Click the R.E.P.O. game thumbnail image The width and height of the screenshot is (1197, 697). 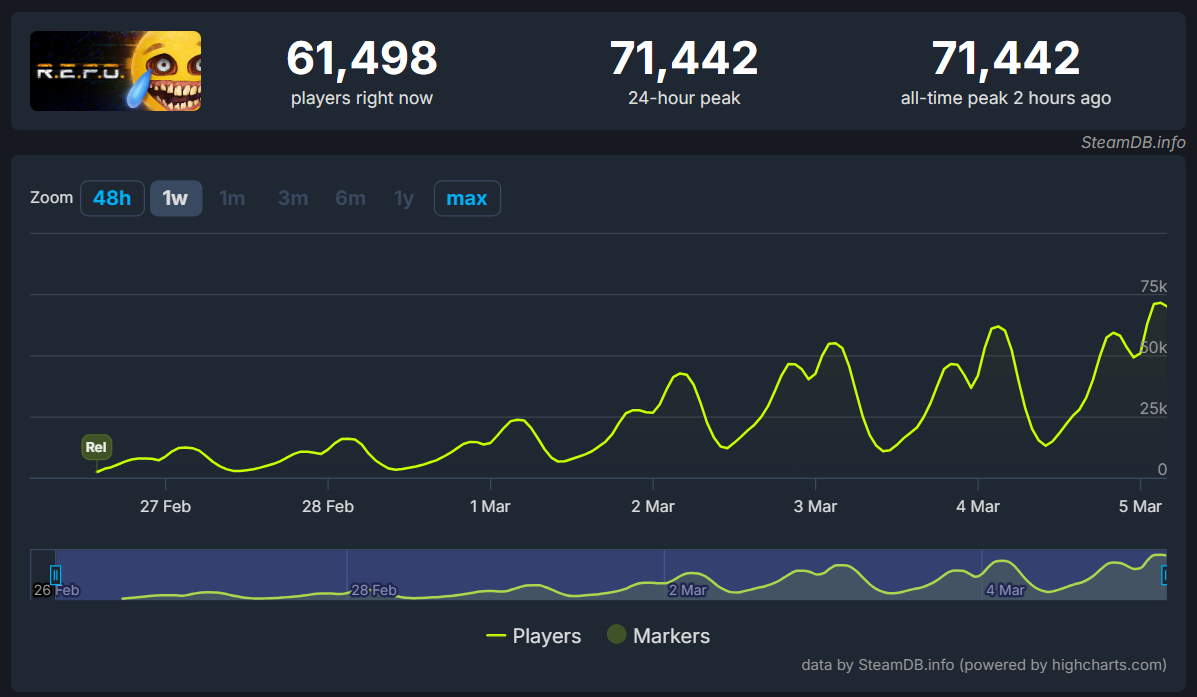[115, 71]
